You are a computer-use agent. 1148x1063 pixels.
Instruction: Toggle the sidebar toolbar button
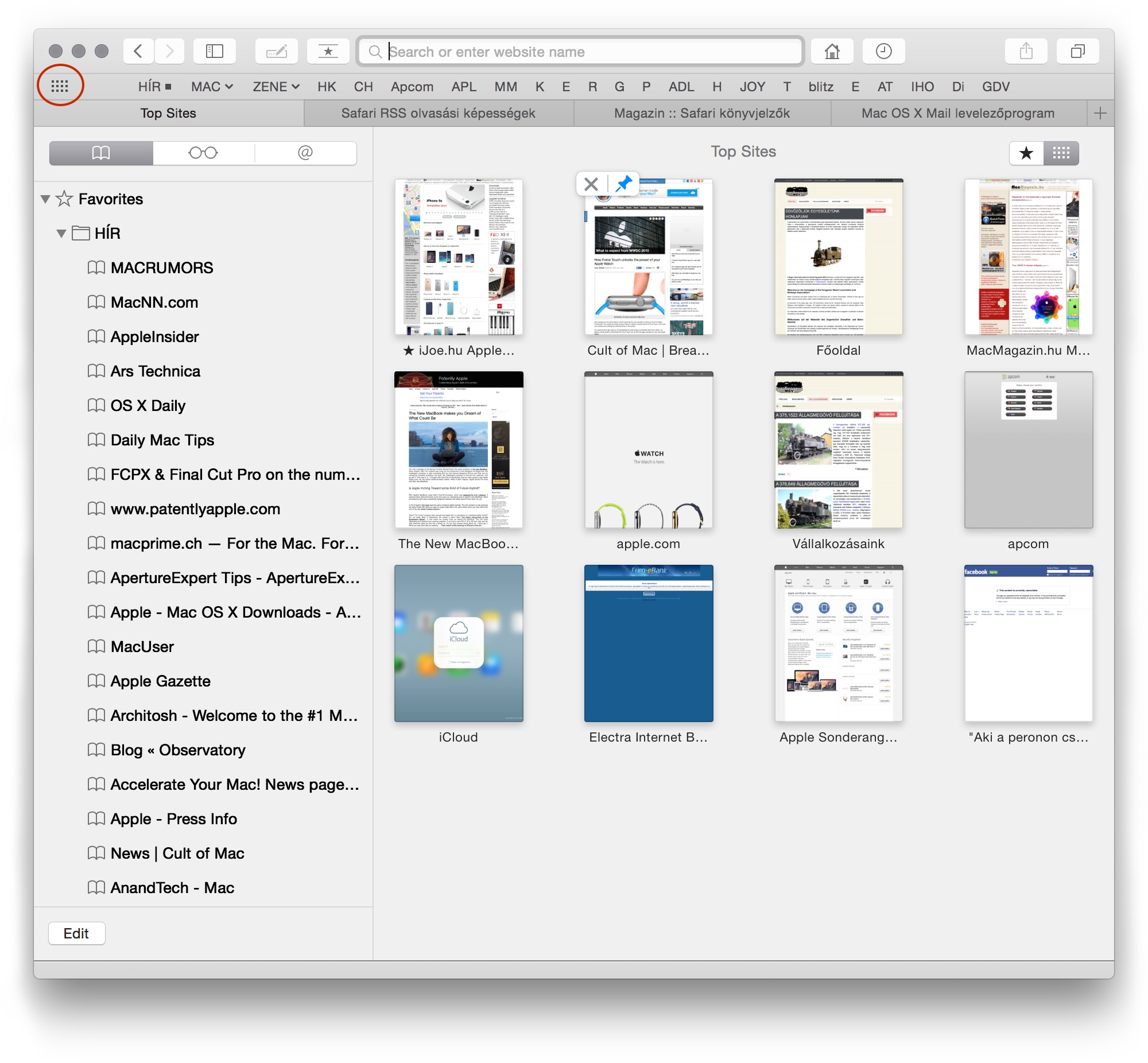pyautogui.click(x=215, y=51)
